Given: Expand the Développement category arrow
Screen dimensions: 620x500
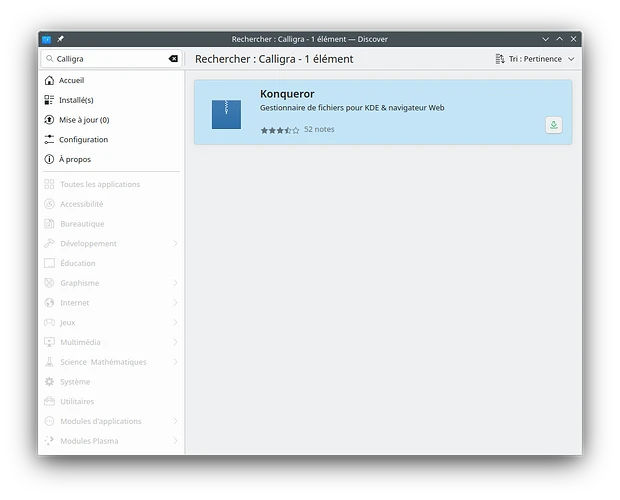Looking at the screenshot, I should click(176, 244).
